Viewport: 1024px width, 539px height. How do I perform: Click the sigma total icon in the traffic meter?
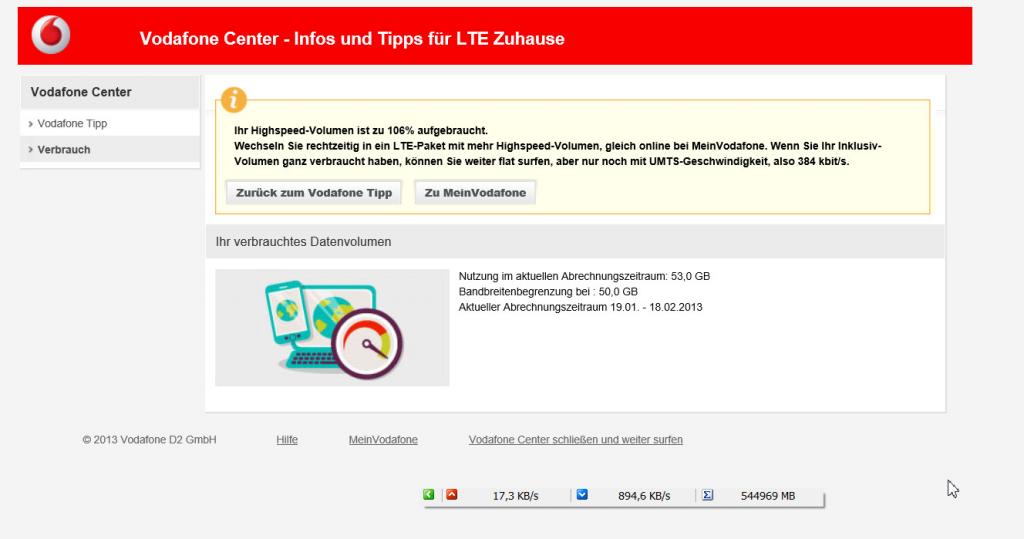707,495
